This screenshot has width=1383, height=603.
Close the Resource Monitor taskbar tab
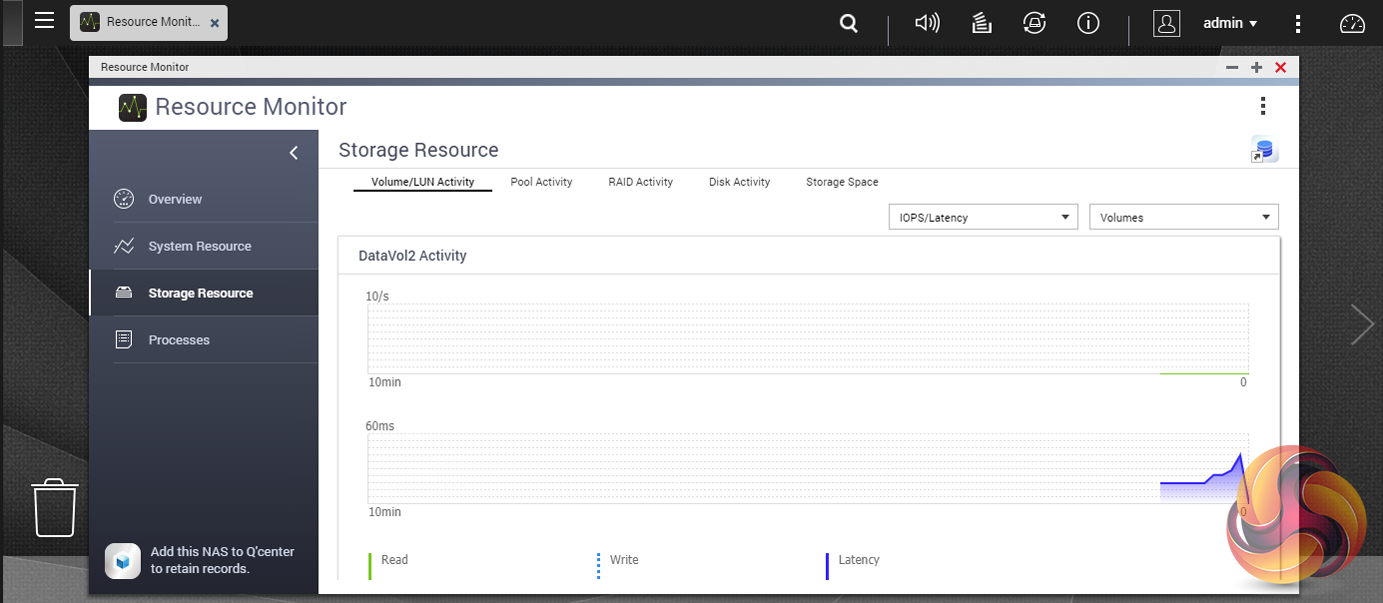pyautogui.click(x=214, y=23)
